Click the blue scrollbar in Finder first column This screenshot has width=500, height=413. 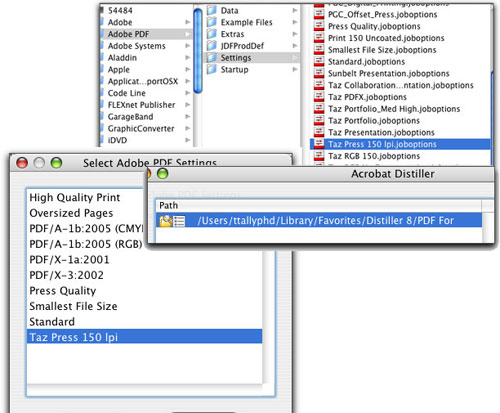[x=198, y=51]
